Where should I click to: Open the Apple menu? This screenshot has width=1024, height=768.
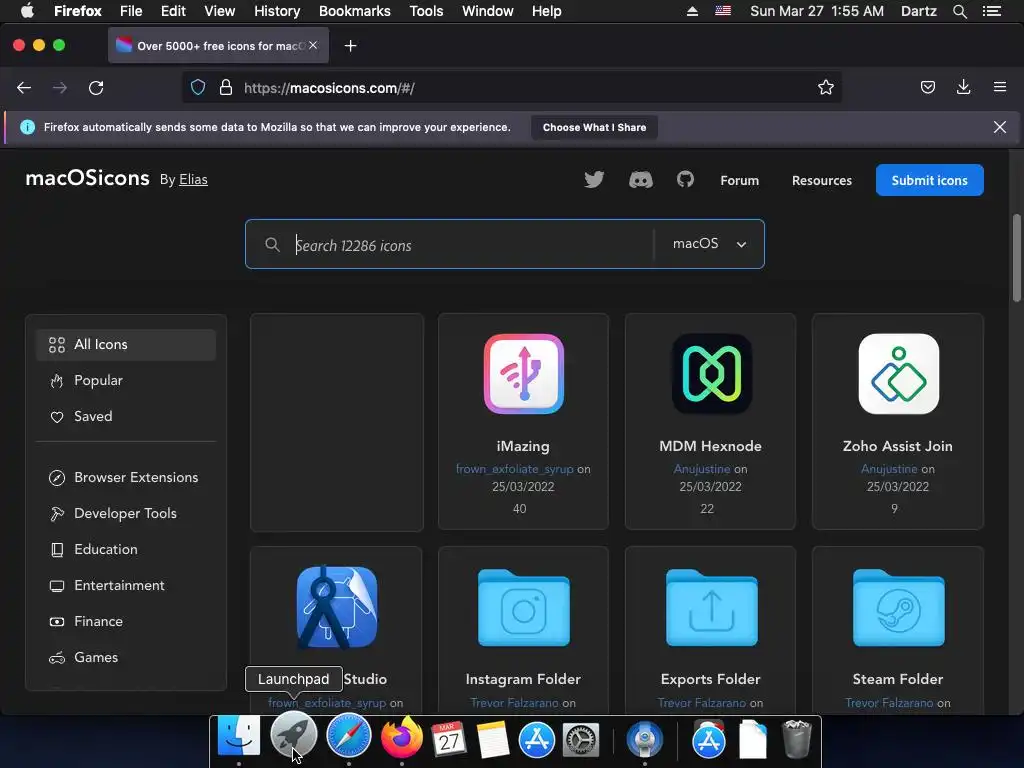click(27, 11)
